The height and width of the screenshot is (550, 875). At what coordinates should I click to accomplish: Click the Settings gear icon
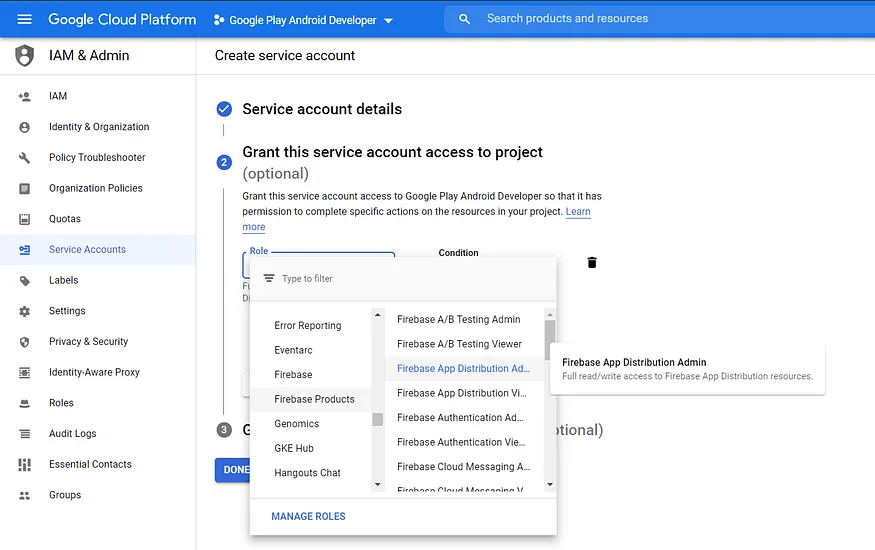tap(25, 311)
